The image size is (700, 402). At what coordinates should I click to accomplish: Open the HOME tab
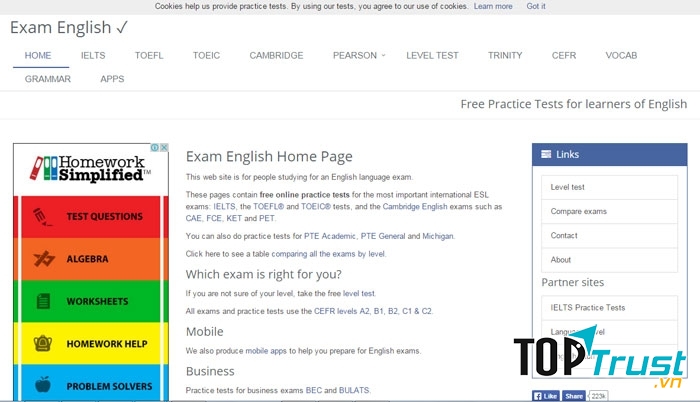pyautogui.click(x=38, y=55)
